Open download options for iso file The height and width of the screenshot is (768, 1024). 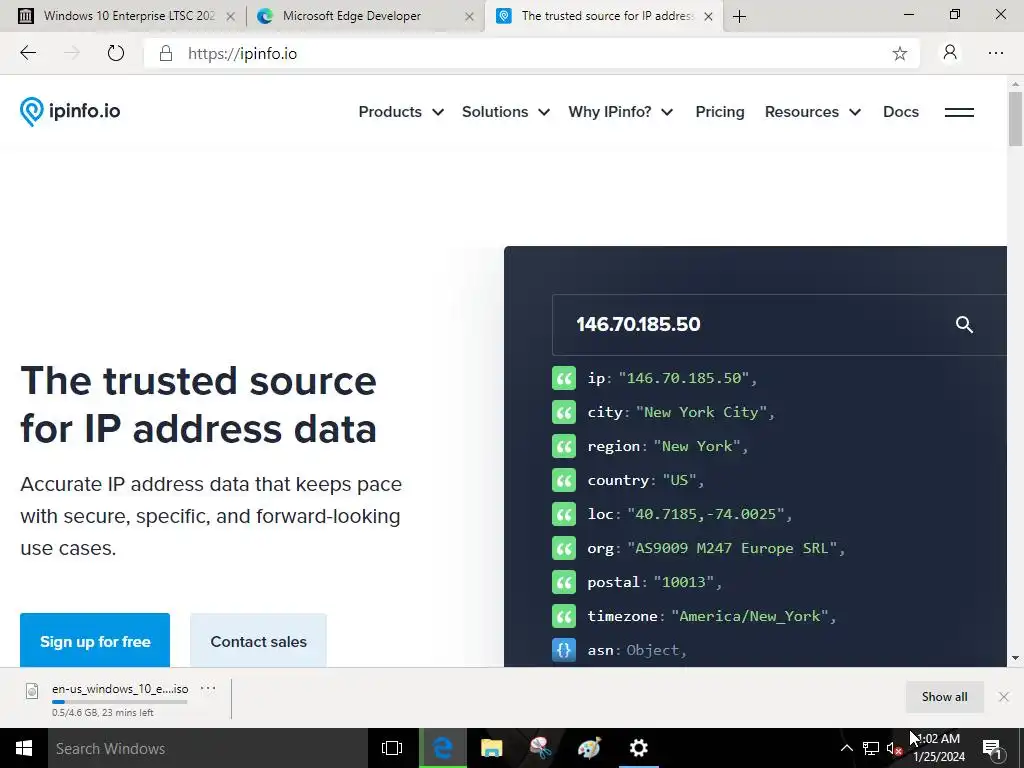click(208, 688)
